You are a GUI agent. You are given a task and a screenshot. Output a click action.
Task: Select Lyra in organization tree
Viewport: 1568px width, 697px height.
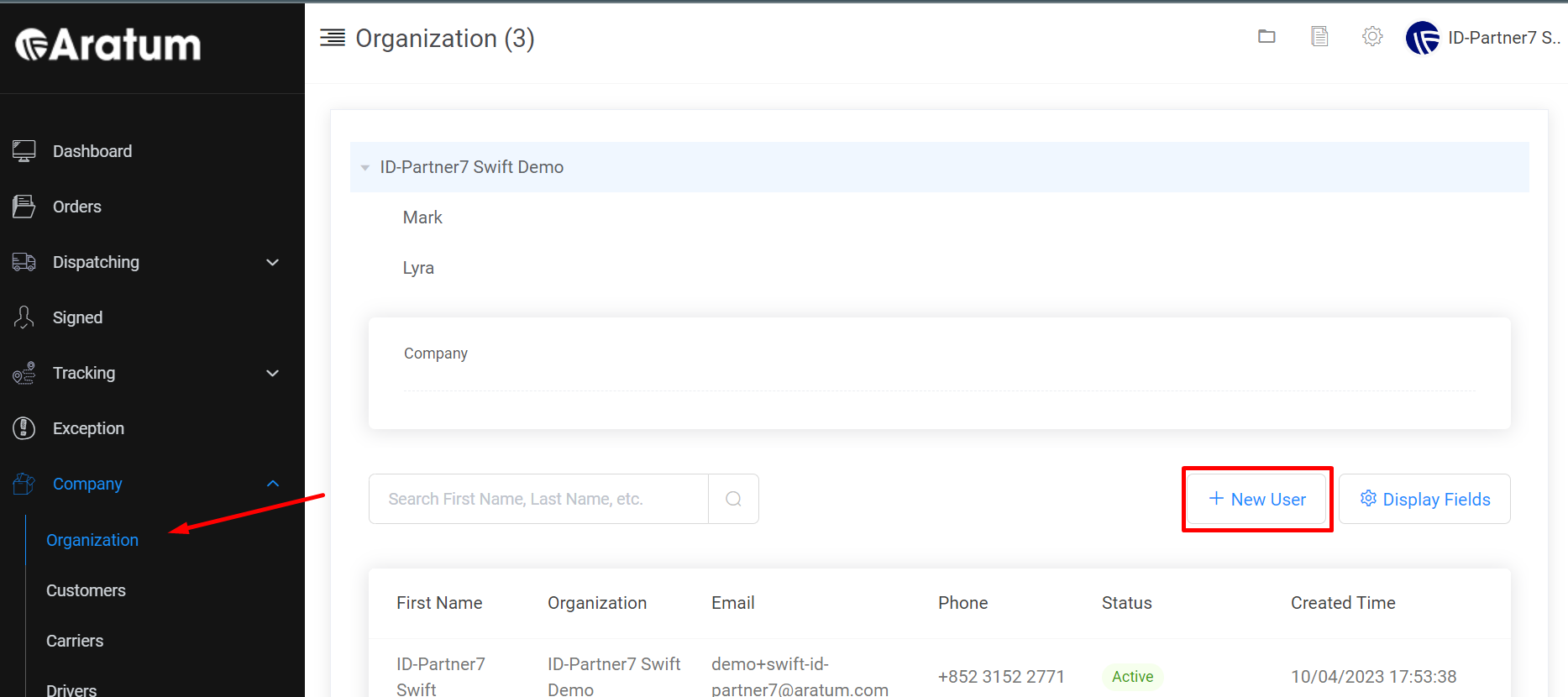[418, 268]
